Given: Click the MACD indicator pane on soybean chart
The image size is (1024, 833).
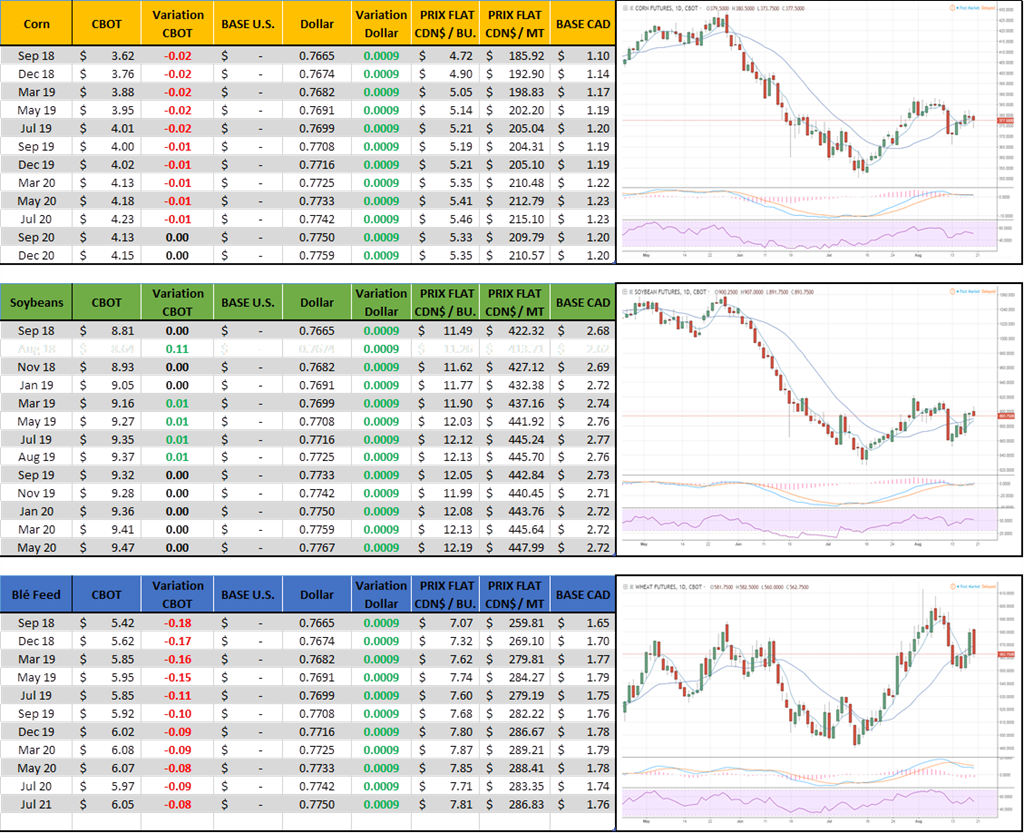Looking at the screenshot, I should [x=800, y=489].
